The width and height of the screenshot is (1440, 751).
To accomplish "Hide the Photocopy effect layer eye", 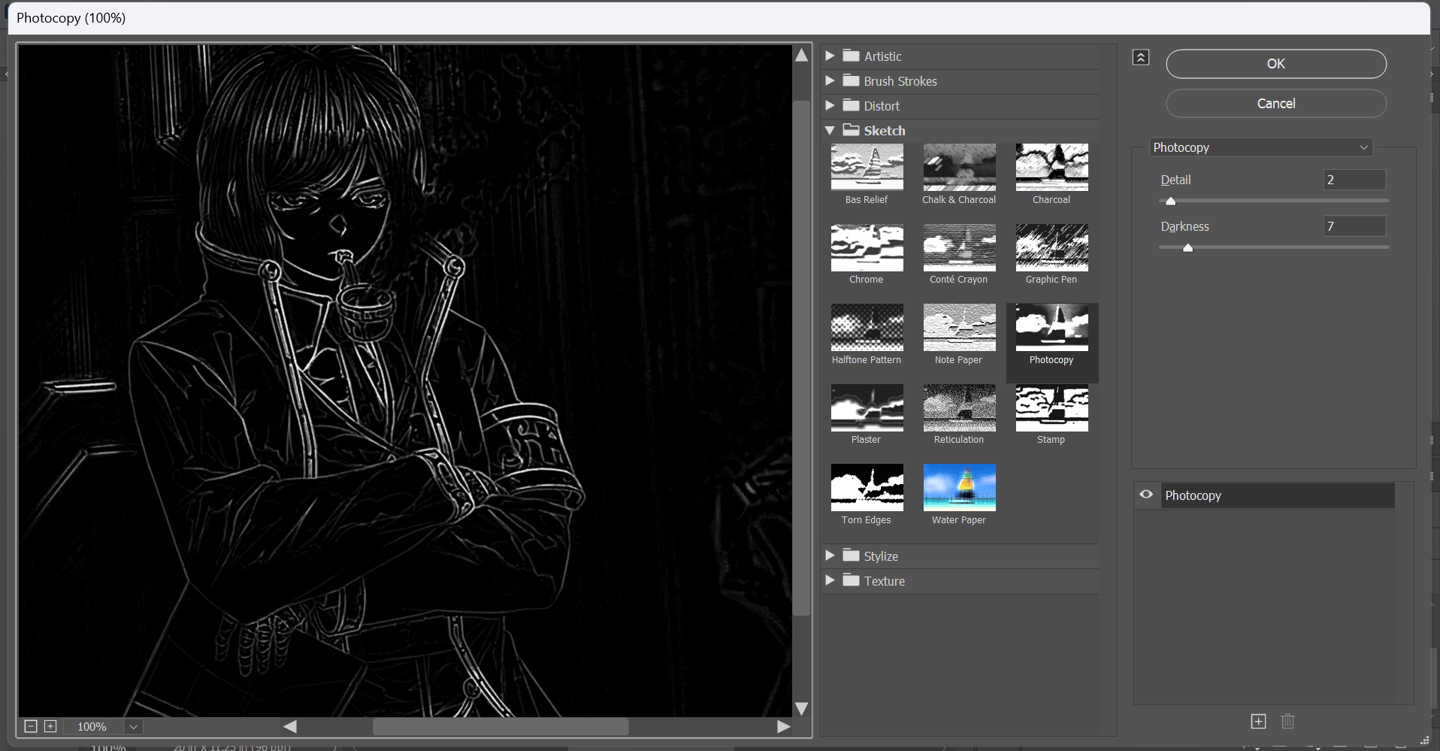I will pyautogui.click(x=1146, y=495).
